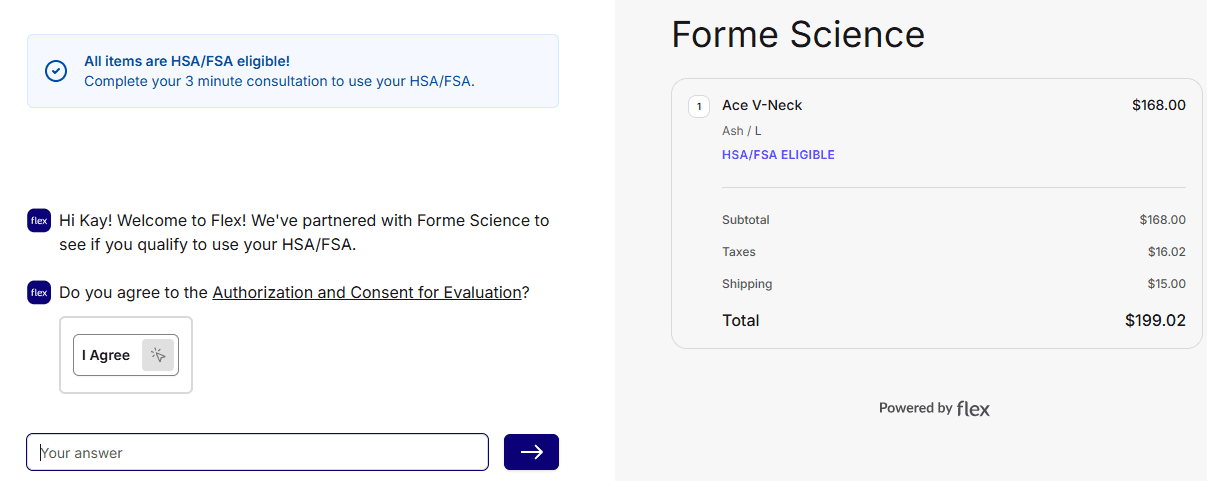1207x481 pixels.
Task: Click the flex logo in Powered by
Action: (x=973, y=408)
